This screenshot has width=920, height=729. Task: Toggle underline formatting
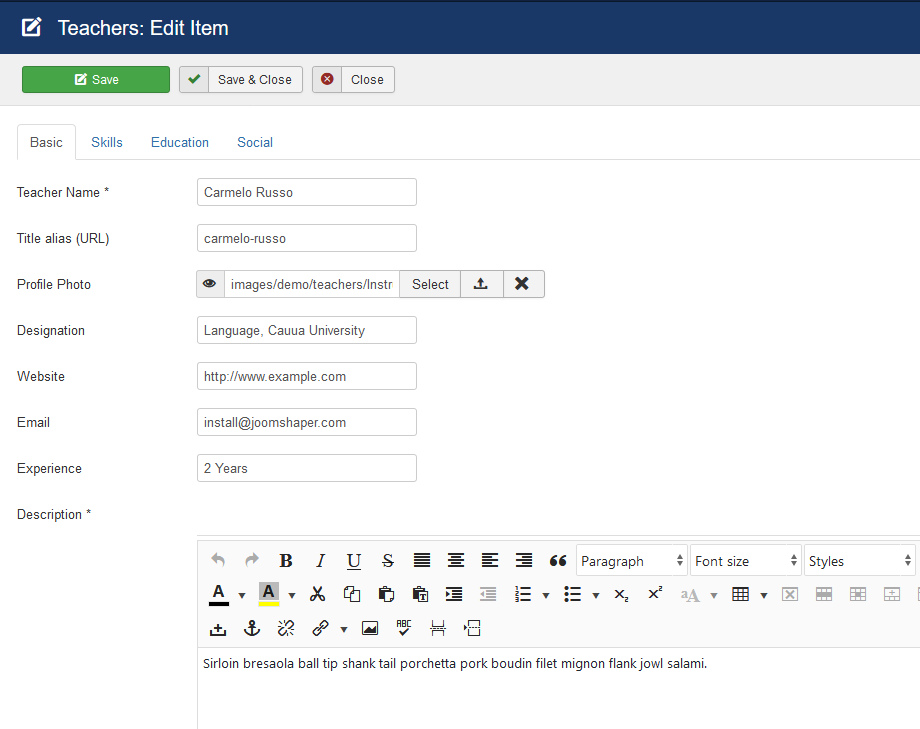354,561
